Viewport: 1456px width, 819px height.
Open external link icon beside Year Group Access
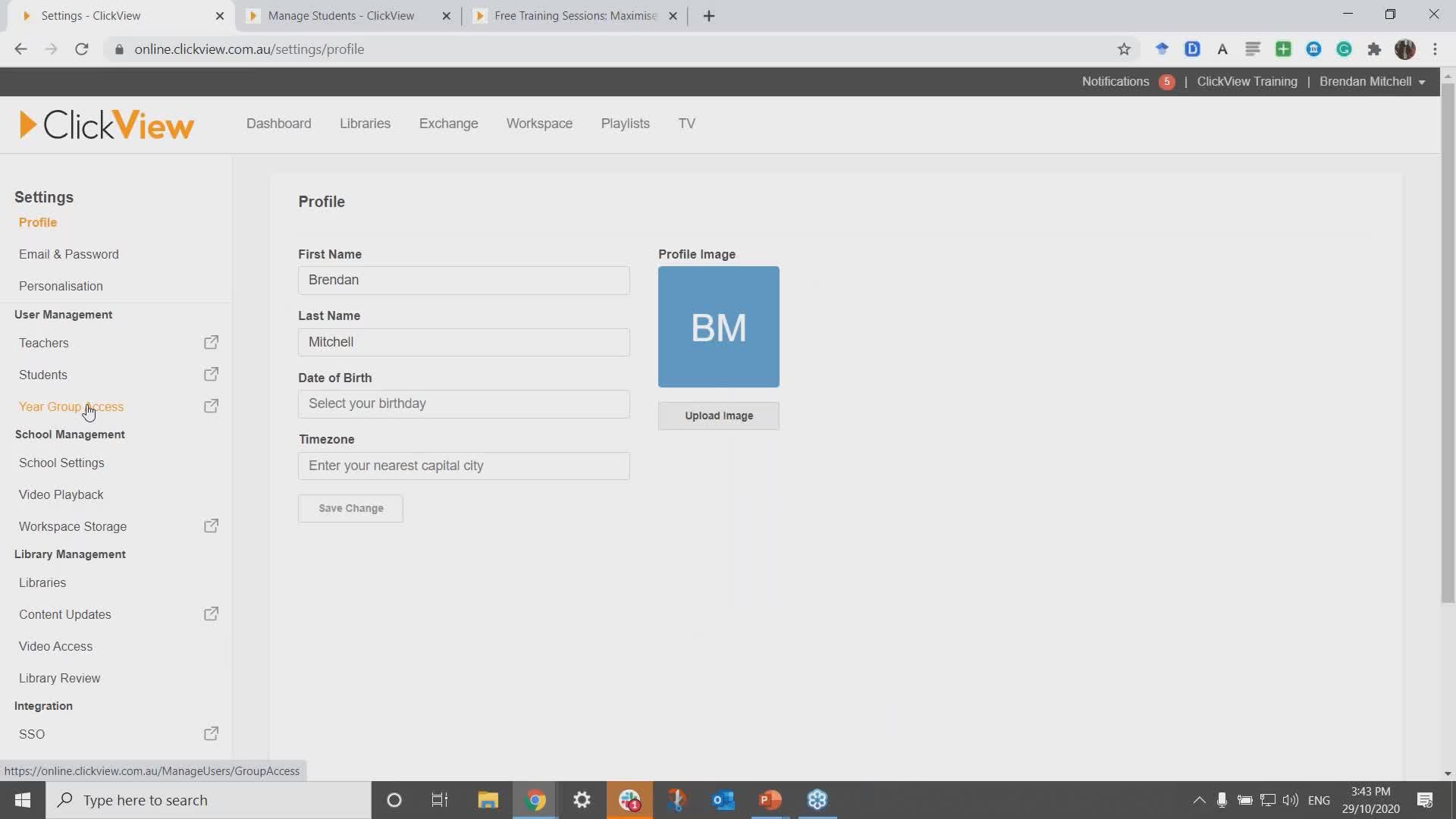(x=212, y=406)
